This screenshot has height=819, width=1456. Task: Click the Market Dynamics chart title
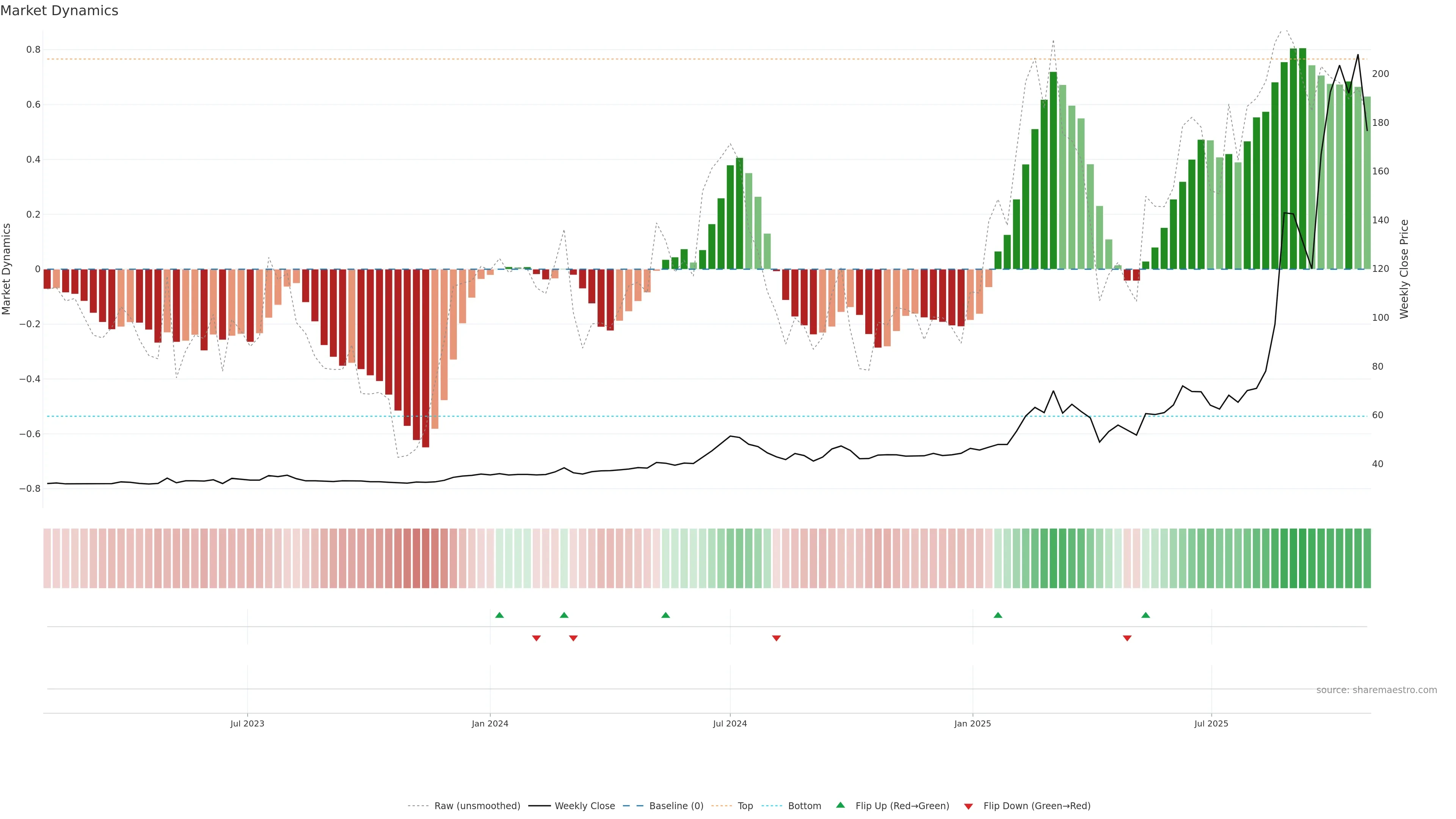click(x=60, y=11)
